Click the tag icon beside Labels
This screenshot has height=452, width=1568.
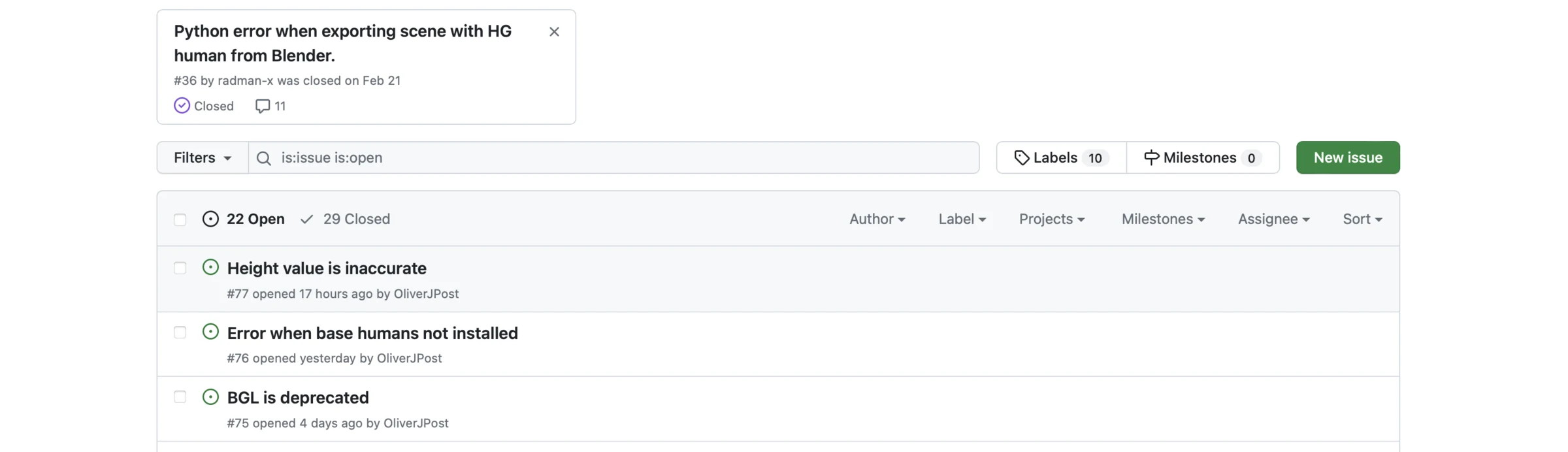[1022, 157]
